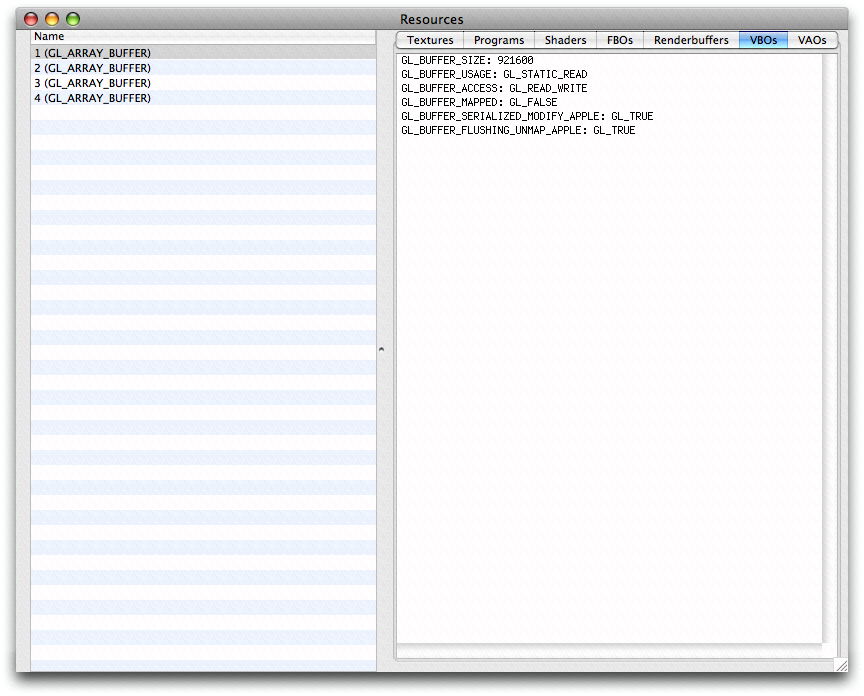
Task: Open the Programs tab
Action: 499,40
